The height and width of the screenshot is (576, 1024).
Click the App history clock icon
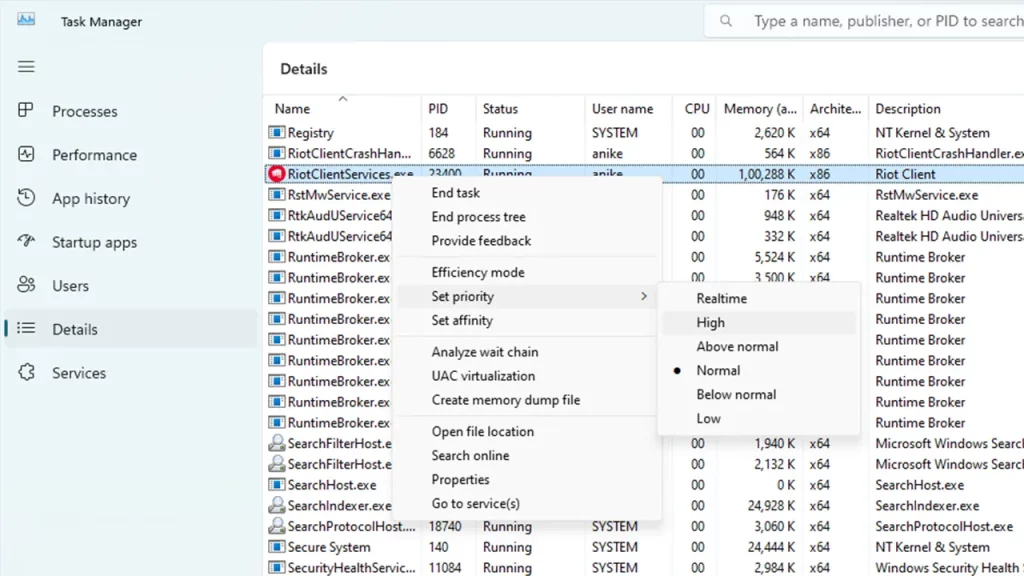[26, 198]
